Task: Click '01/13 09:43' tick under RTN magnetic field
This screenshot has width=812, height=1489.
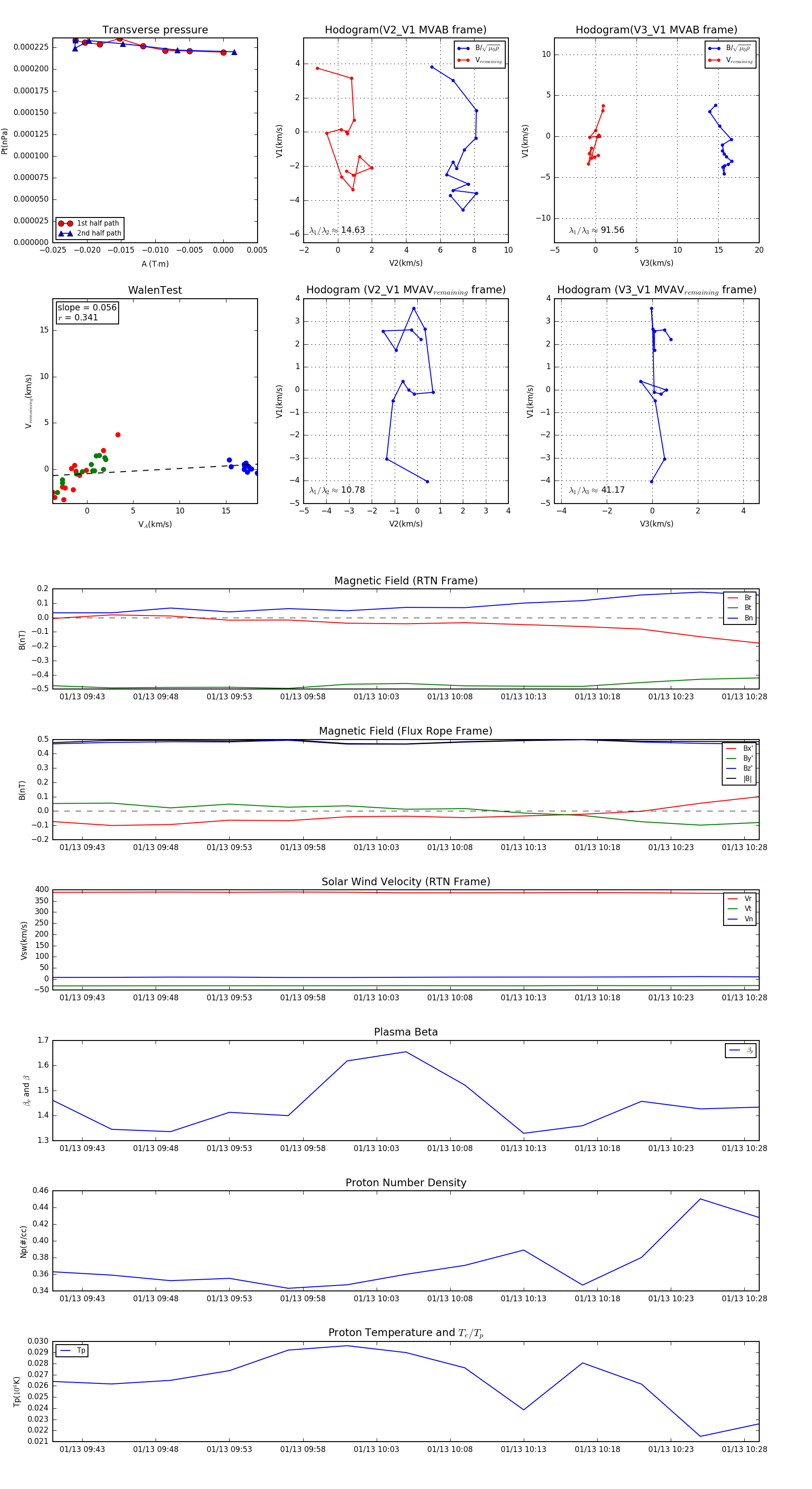Action: (82, 697)
